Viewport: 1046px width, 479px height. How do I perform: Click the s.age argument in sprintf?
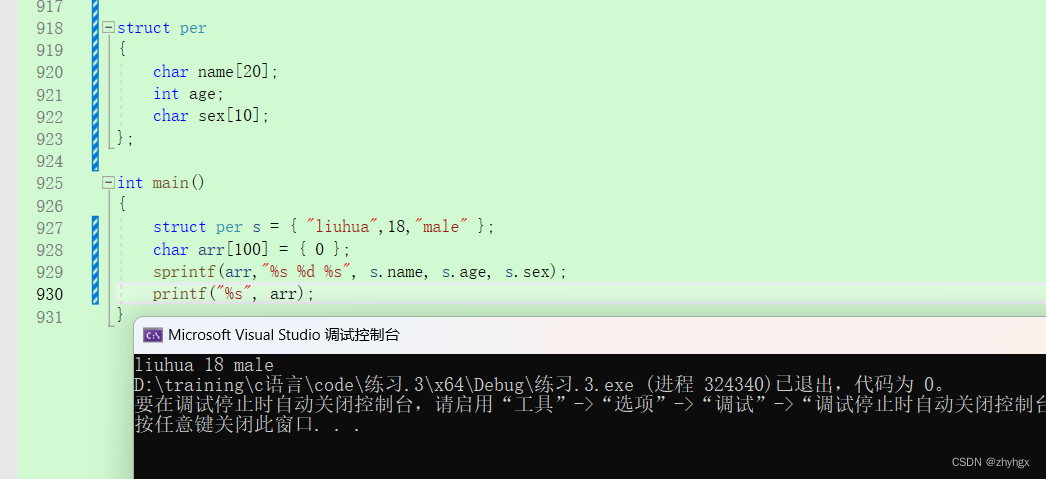coord(464,272)
